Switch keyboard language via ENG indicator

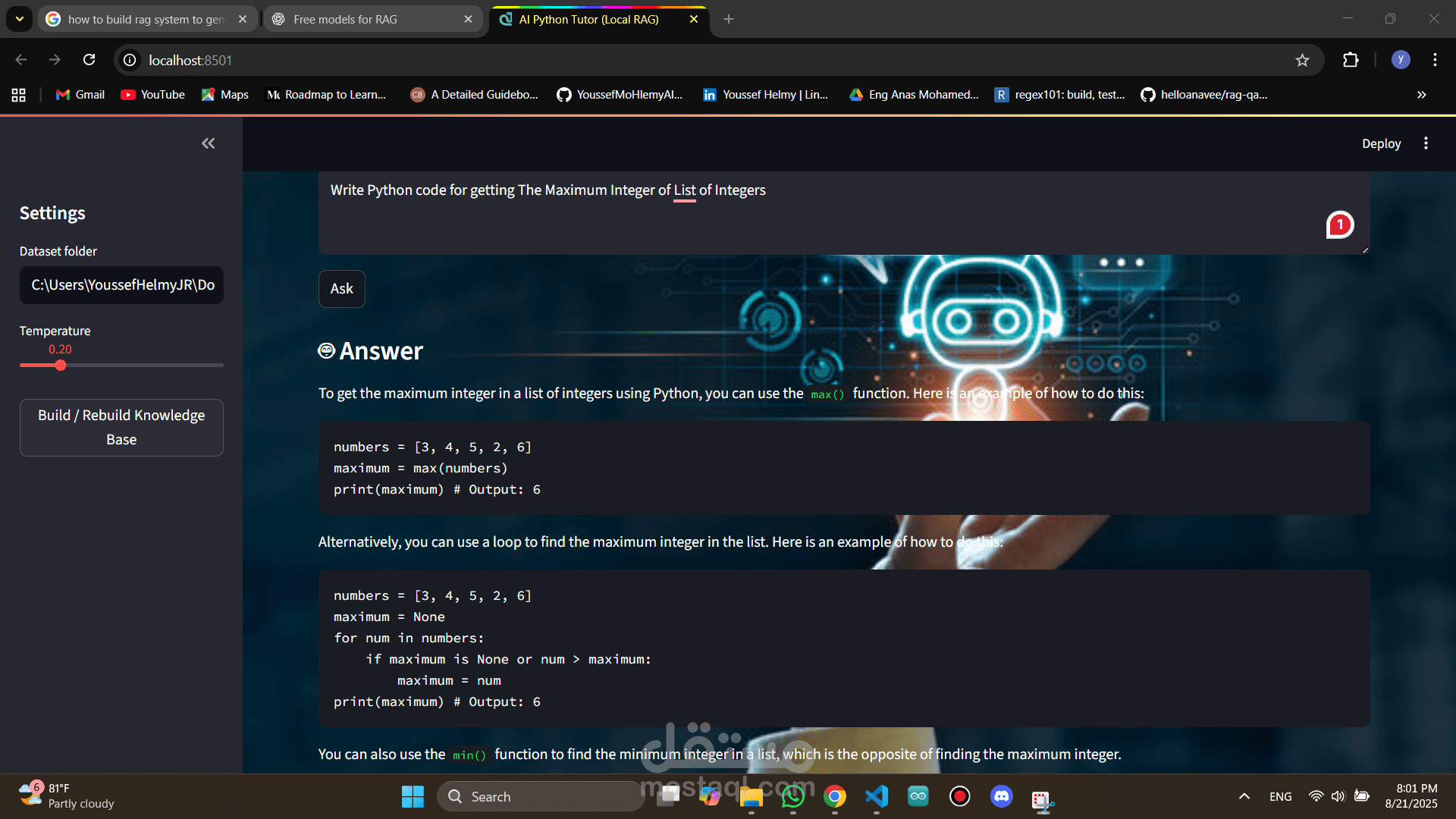point(1280,796)
